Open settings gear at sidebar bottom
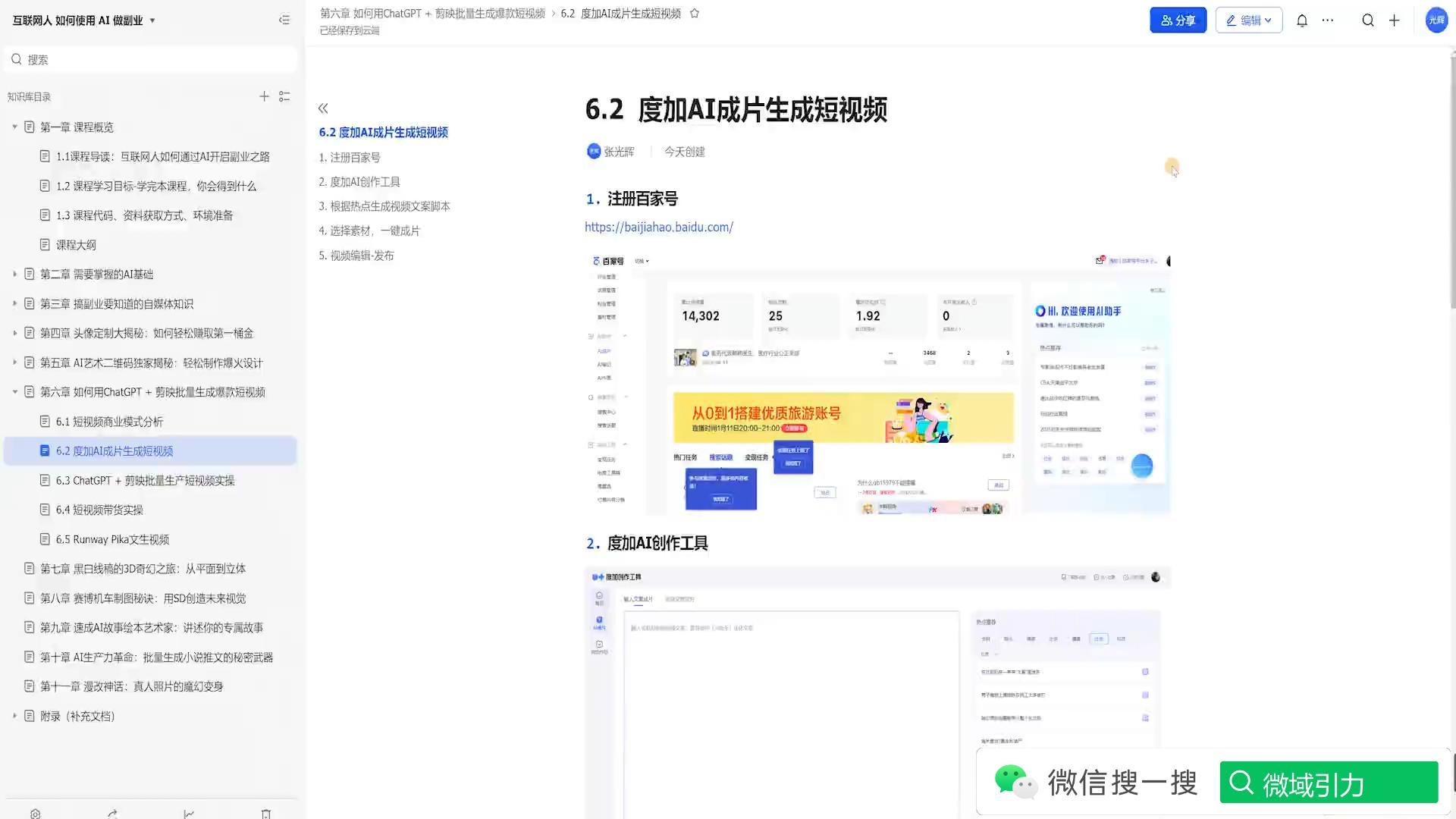The width and height of the screenshot is (1456, 819). click(x=35, y=814)
